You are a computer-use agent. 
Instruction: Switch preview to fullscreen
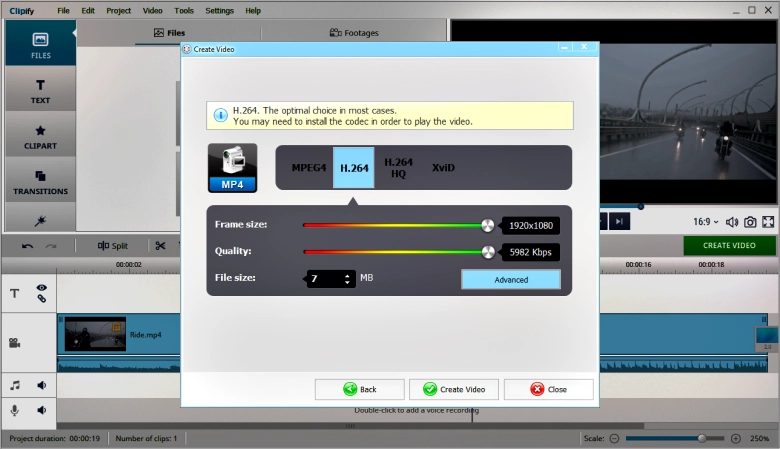[x=768, y=222]
